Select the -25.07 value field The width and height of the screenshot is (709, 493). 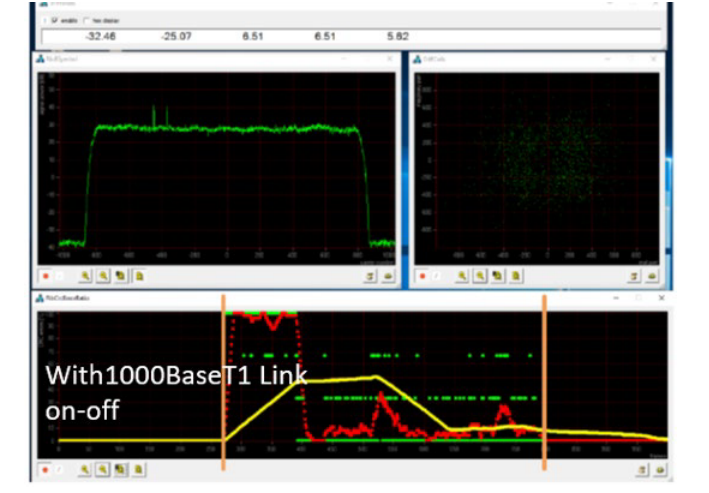click(x=176, y=36)
